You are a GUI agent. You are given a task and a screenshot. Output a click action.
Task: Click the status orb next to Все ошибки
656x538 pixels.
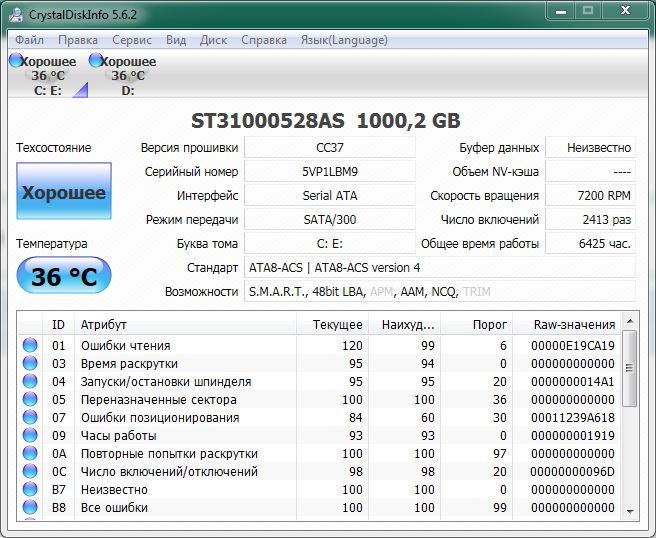[x=30, y=508]
